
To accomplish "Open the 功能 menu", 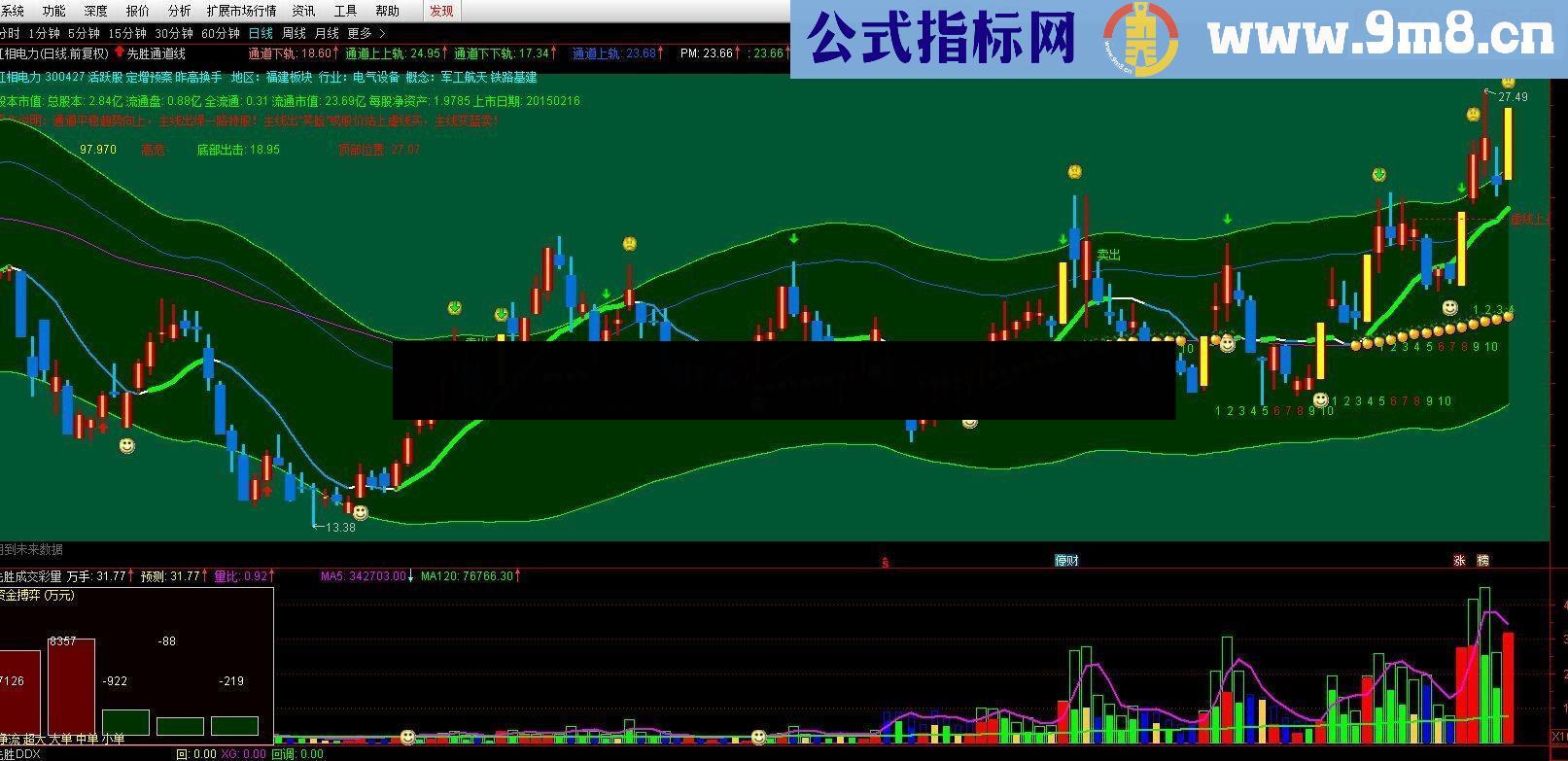I will tap(53, 11).
